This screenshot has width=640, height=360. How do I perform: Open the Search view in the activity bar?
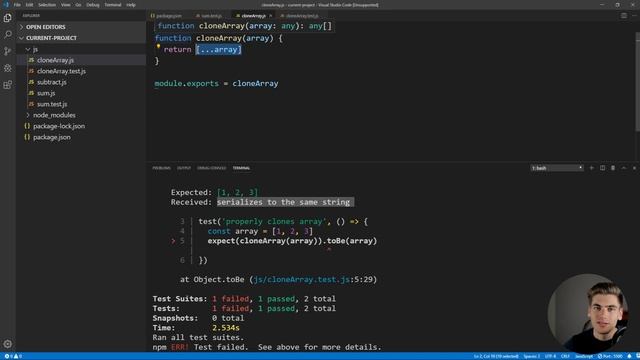[7, 35]
